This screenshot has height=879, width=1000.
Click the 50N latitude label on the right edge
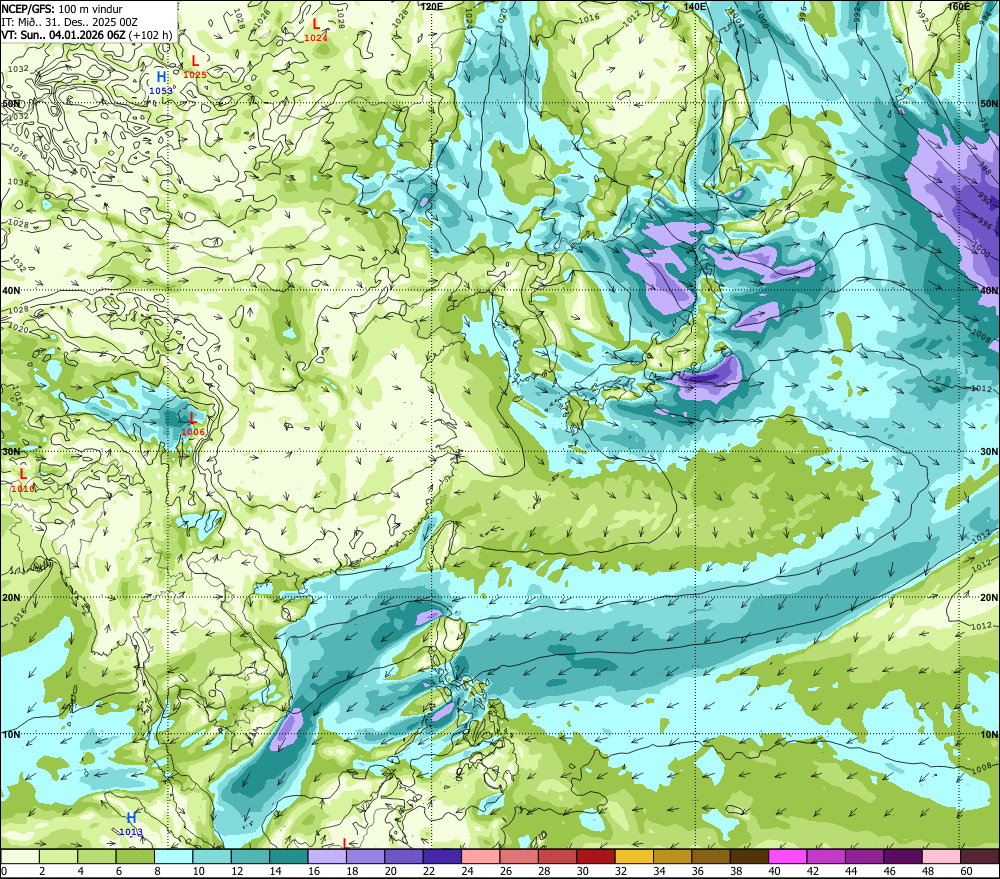click(989, 103)
